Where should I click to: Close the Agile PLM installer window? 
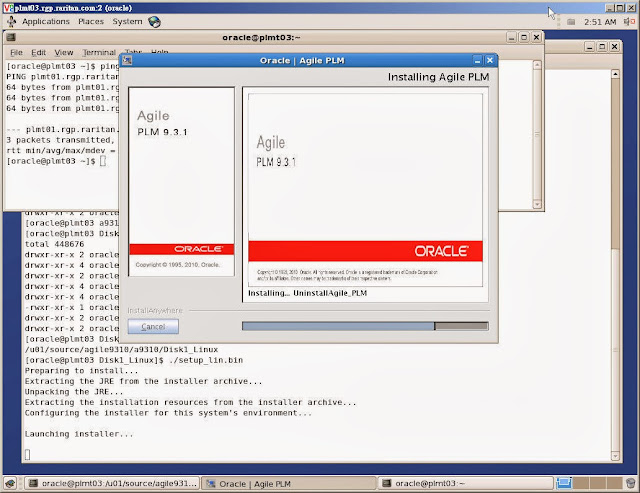point(490,60)
